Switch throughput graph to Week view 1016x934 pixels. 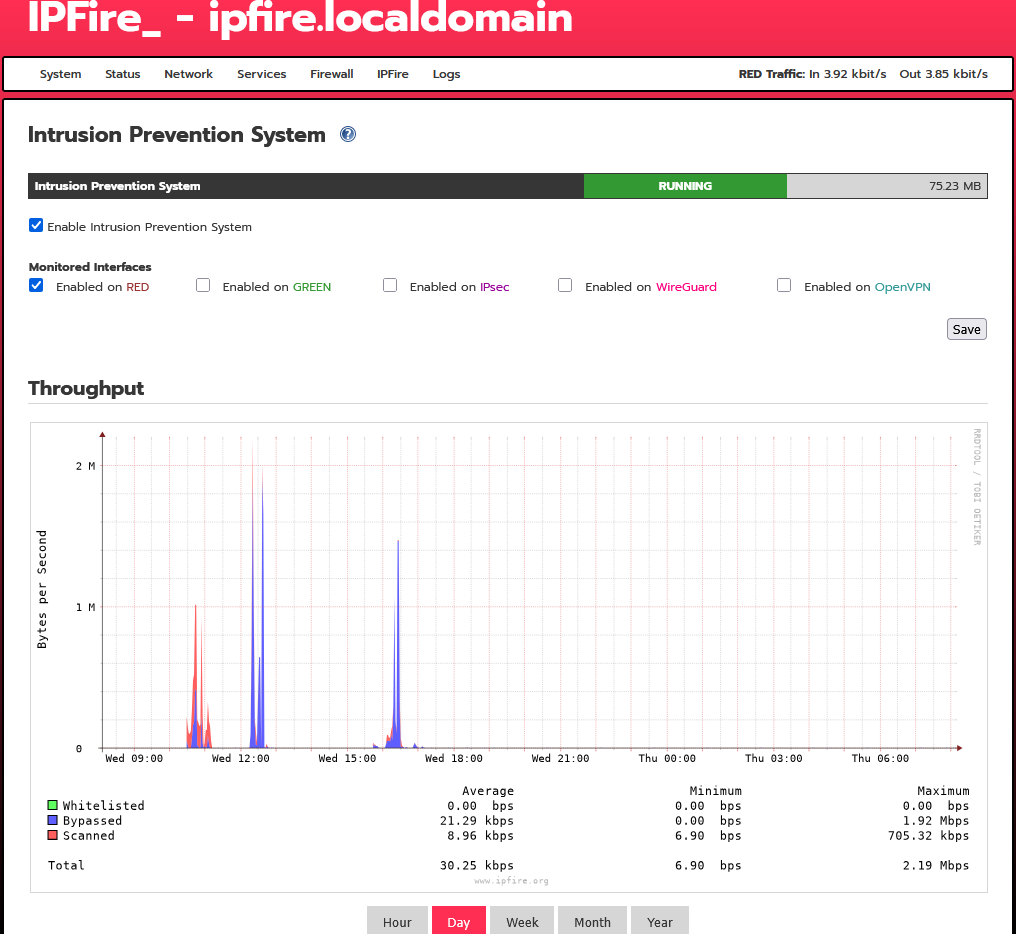pyautogui.click(x=522, y=922)
